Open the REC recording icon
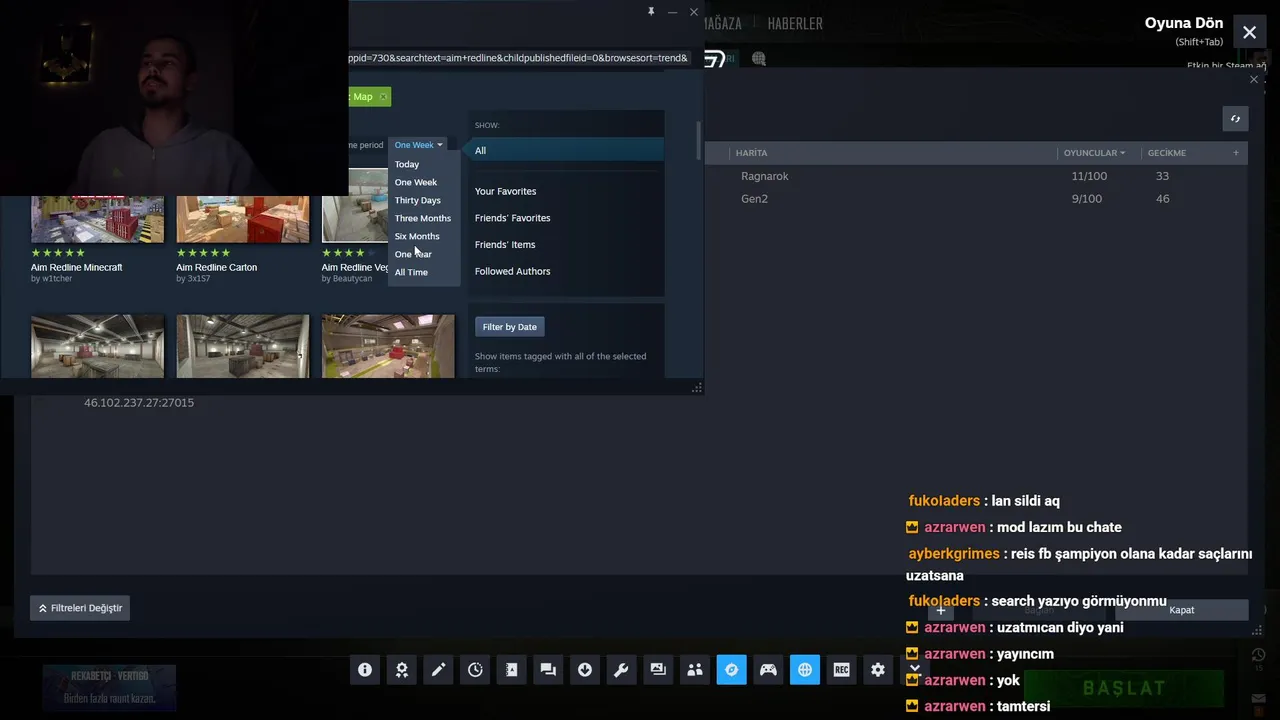Viewport: 1280px width, 720px height. pyautogui.click(x=841, y=670)
